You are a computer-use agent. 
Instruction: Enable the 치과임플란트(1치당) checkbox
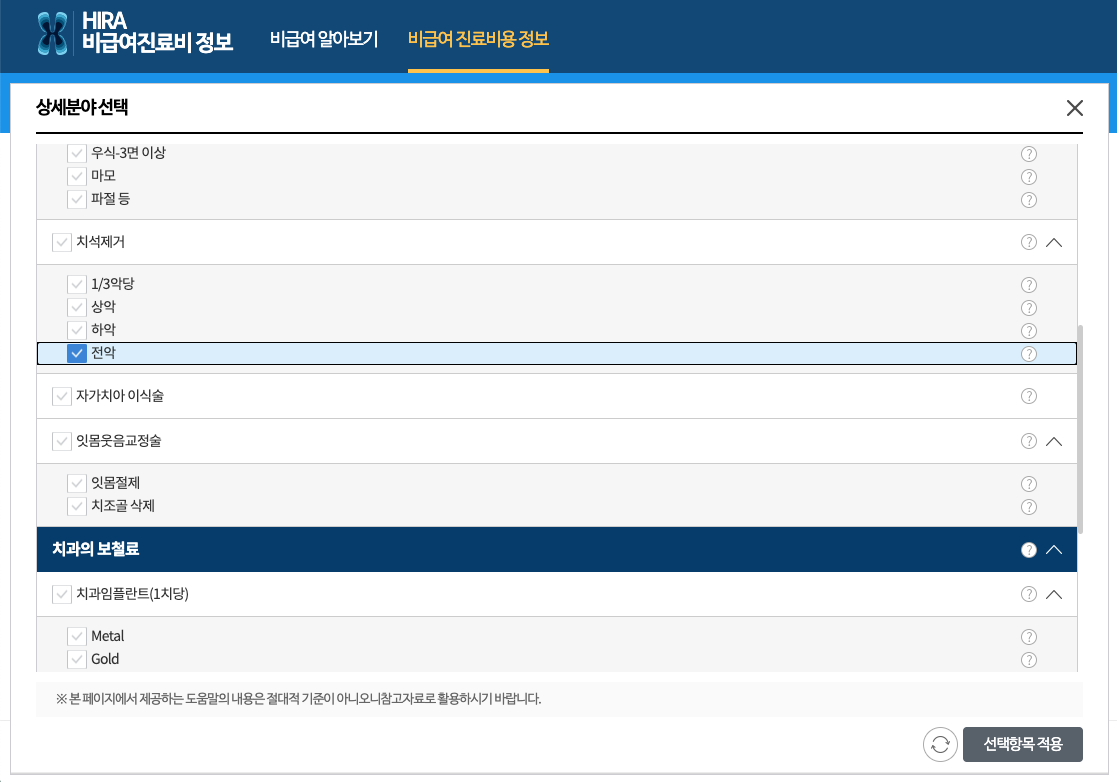click(x=61, y=594)
